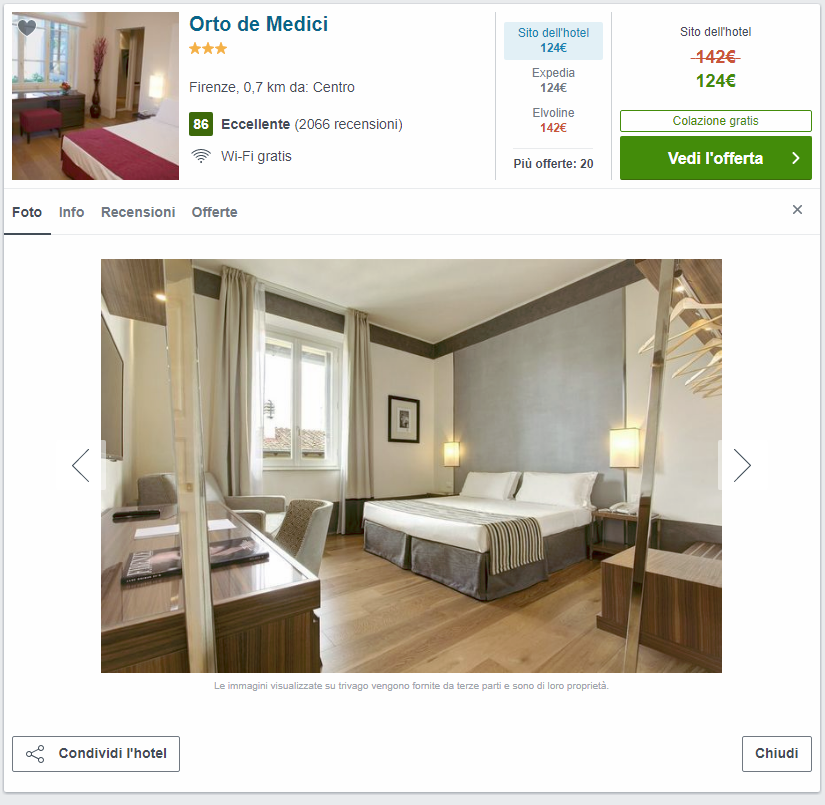Open the Recensioni tab
The height and width of the screenshot is (805, 825).
[x=138, y=212]
